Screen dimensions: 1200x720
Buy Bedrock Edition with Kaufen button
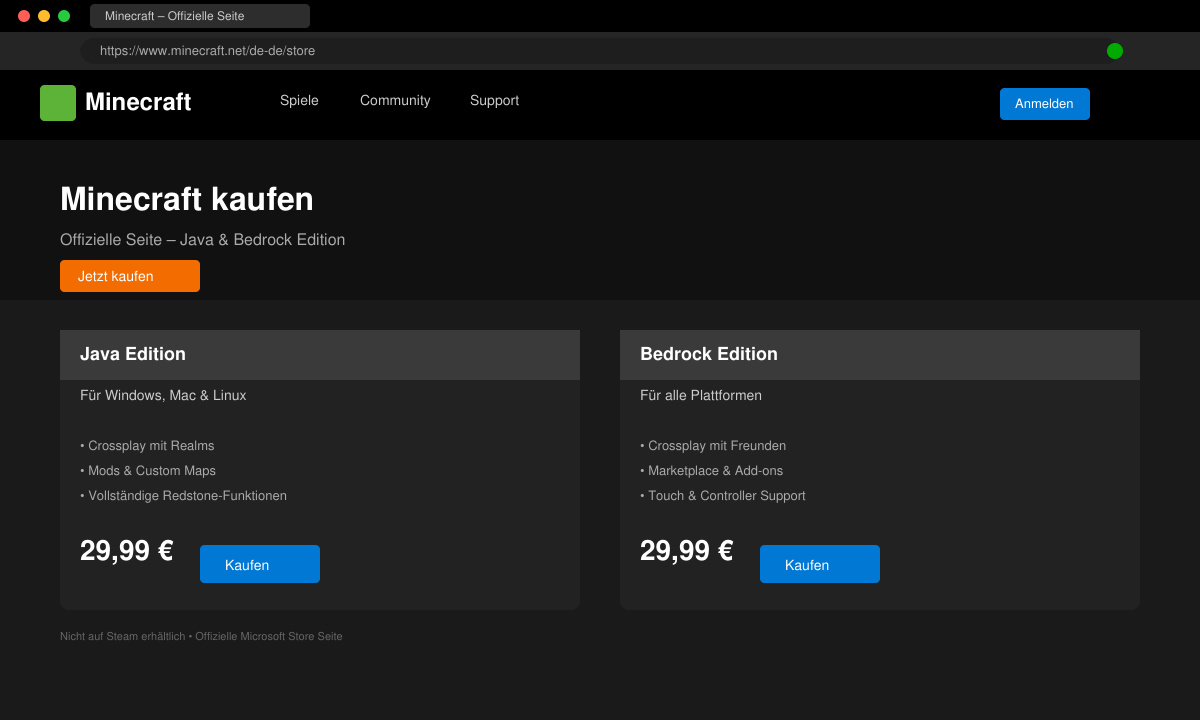[820, 564]
